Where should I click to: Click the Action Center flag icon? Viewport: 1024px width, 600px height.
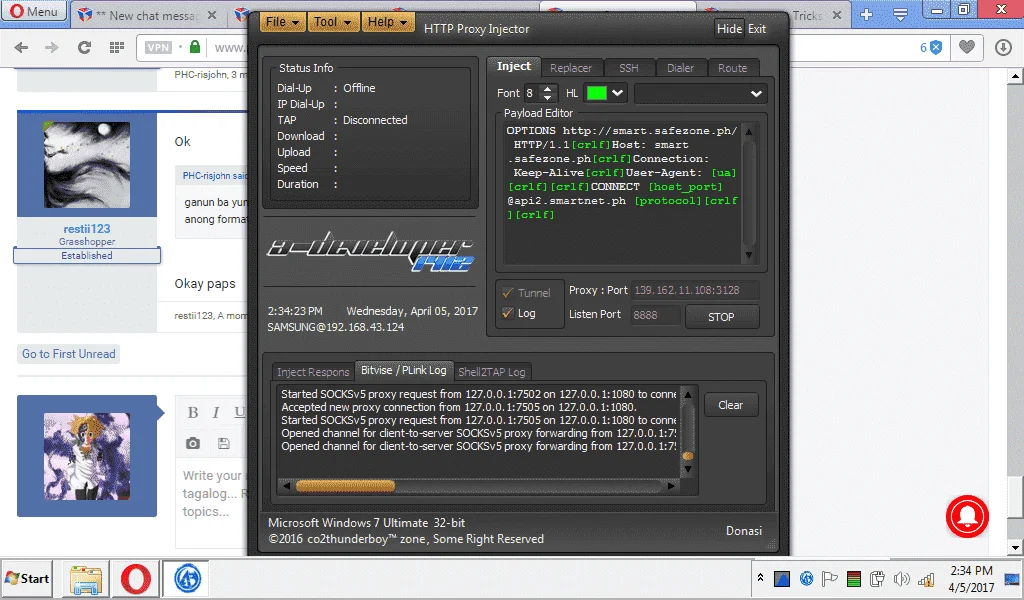coord(829,578)
